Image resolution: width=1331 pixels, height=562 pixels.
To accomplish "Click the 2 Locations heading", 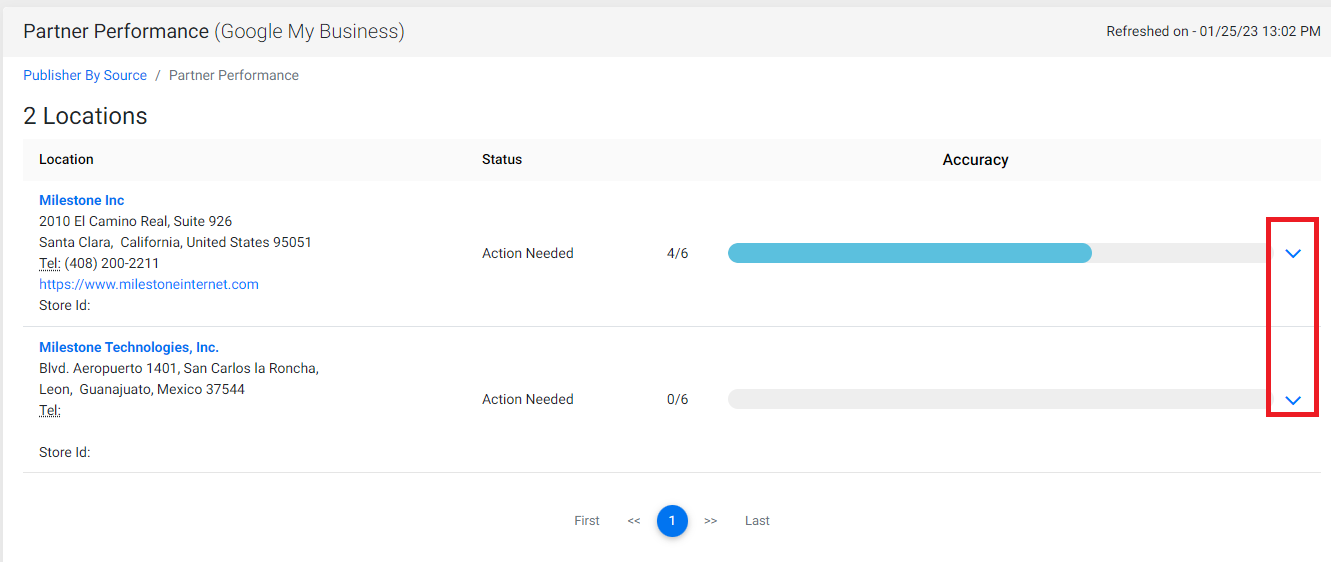I will point(85,116).
